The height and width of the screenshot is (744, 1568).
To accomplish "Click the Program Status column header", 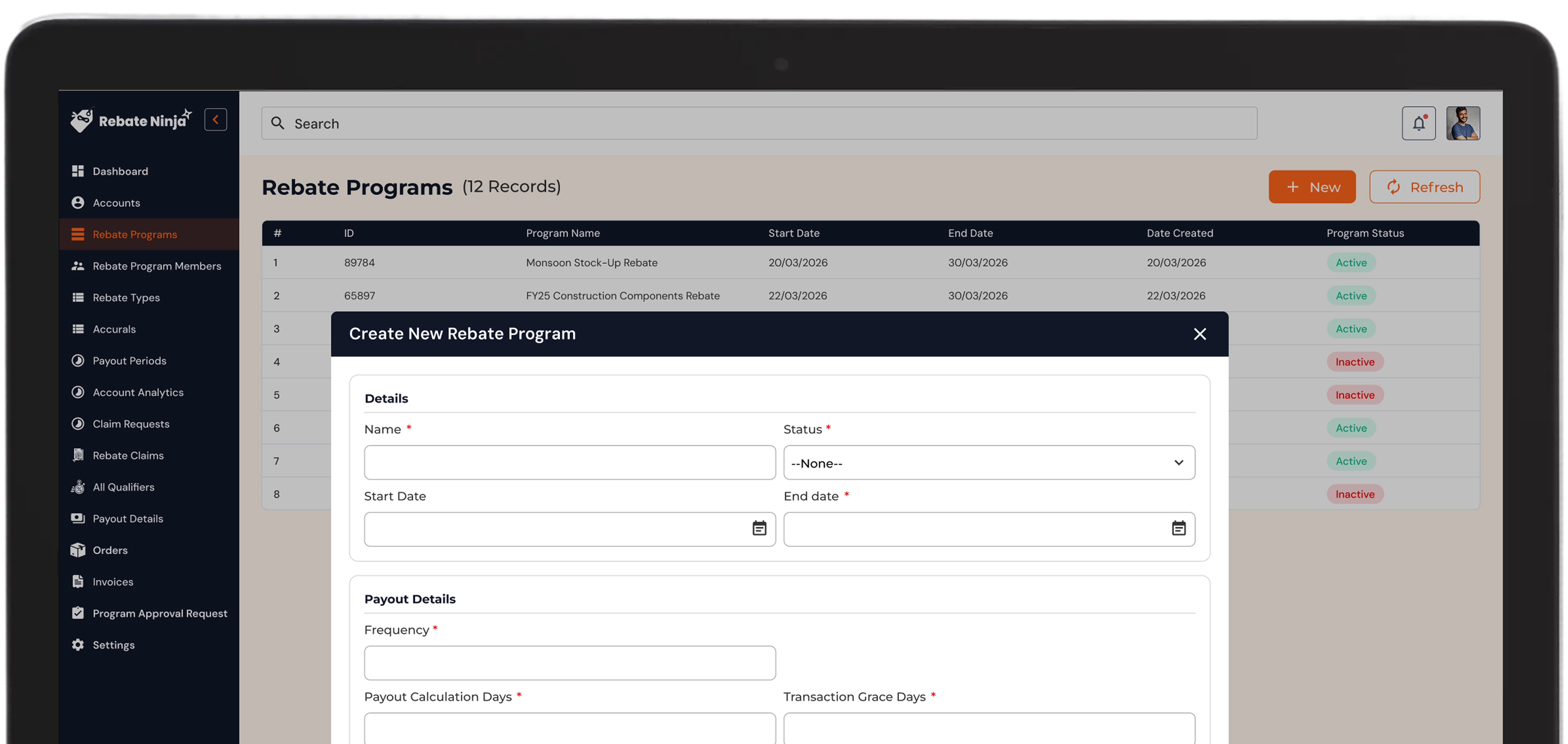I will 1365,233.
